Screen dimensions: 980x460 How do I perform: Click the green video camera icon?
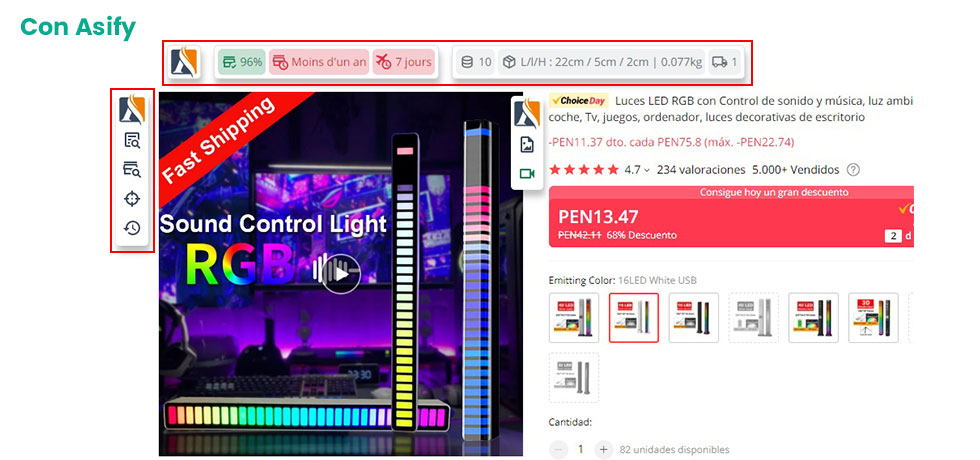[x=527, y=174]
